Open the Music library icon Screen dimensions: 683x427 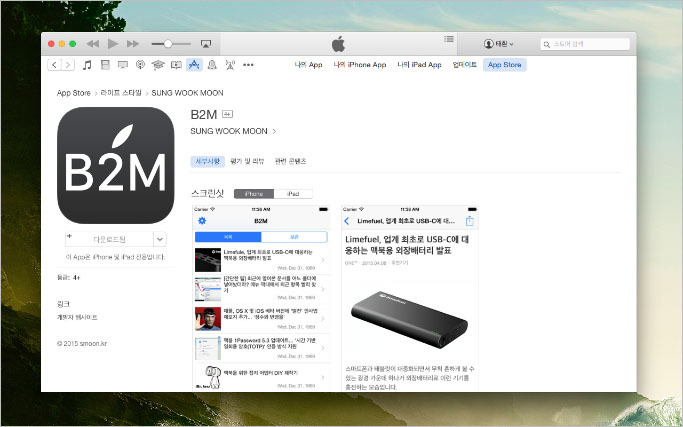point(87,65)
